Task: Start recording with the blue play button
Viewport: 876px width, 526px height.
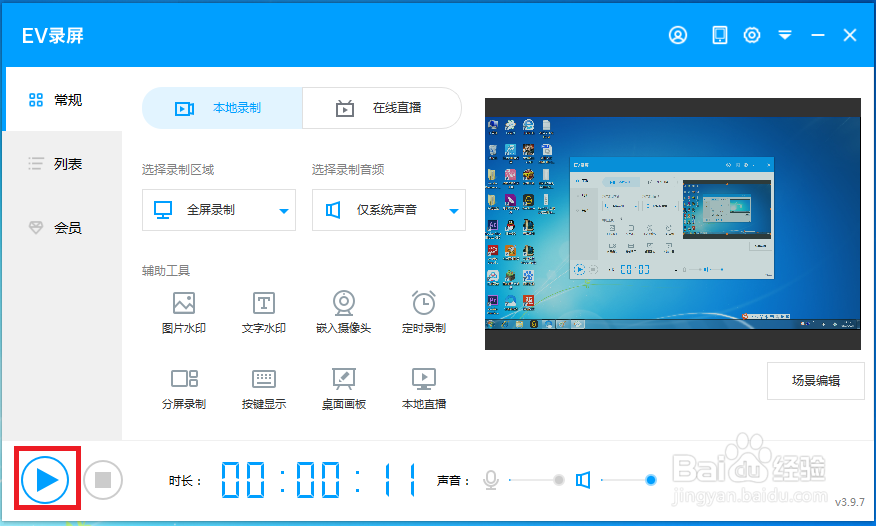Action: point(45,479)
